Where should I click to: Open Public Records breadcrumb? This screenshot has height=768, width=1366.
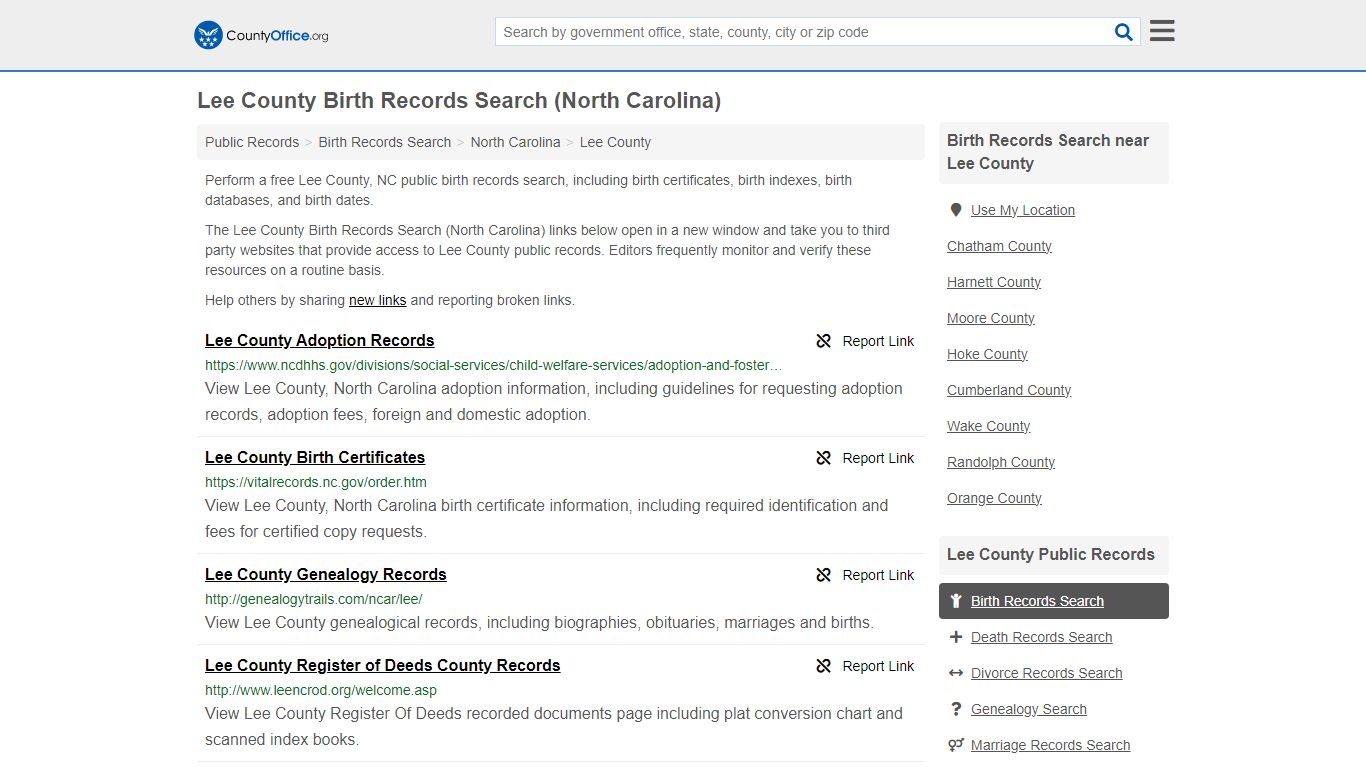coord(252,142)
